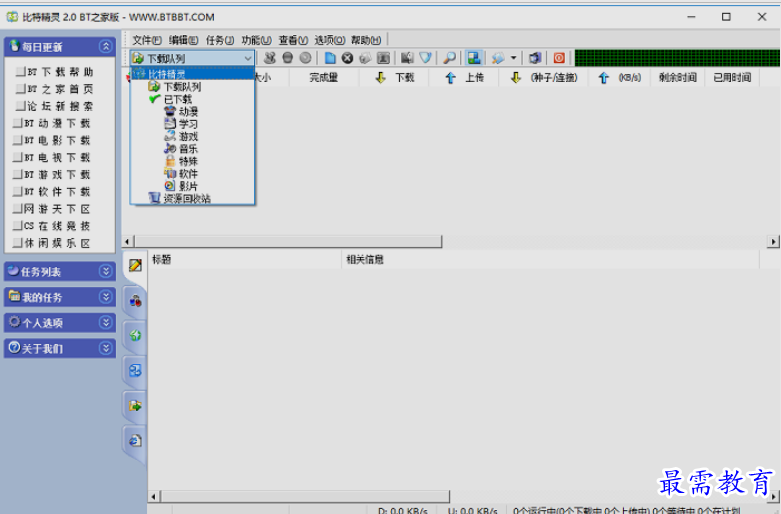The height and width of the screenshot is (514, 781).
Task: Open the 任务(J) menu
Action: click(220, 40)
